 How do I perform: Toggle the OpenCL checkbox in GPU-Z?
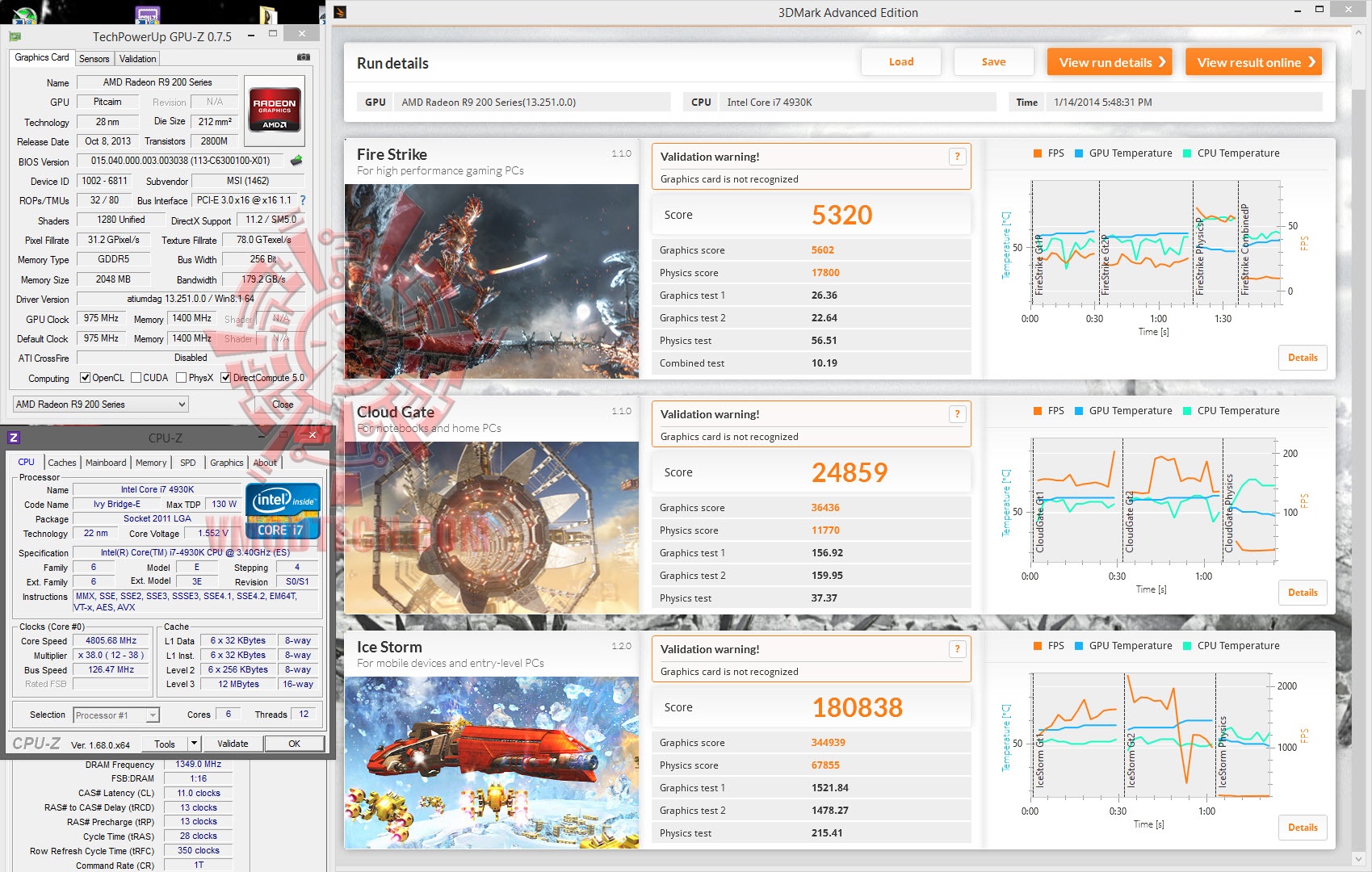(x=85, y=378)
